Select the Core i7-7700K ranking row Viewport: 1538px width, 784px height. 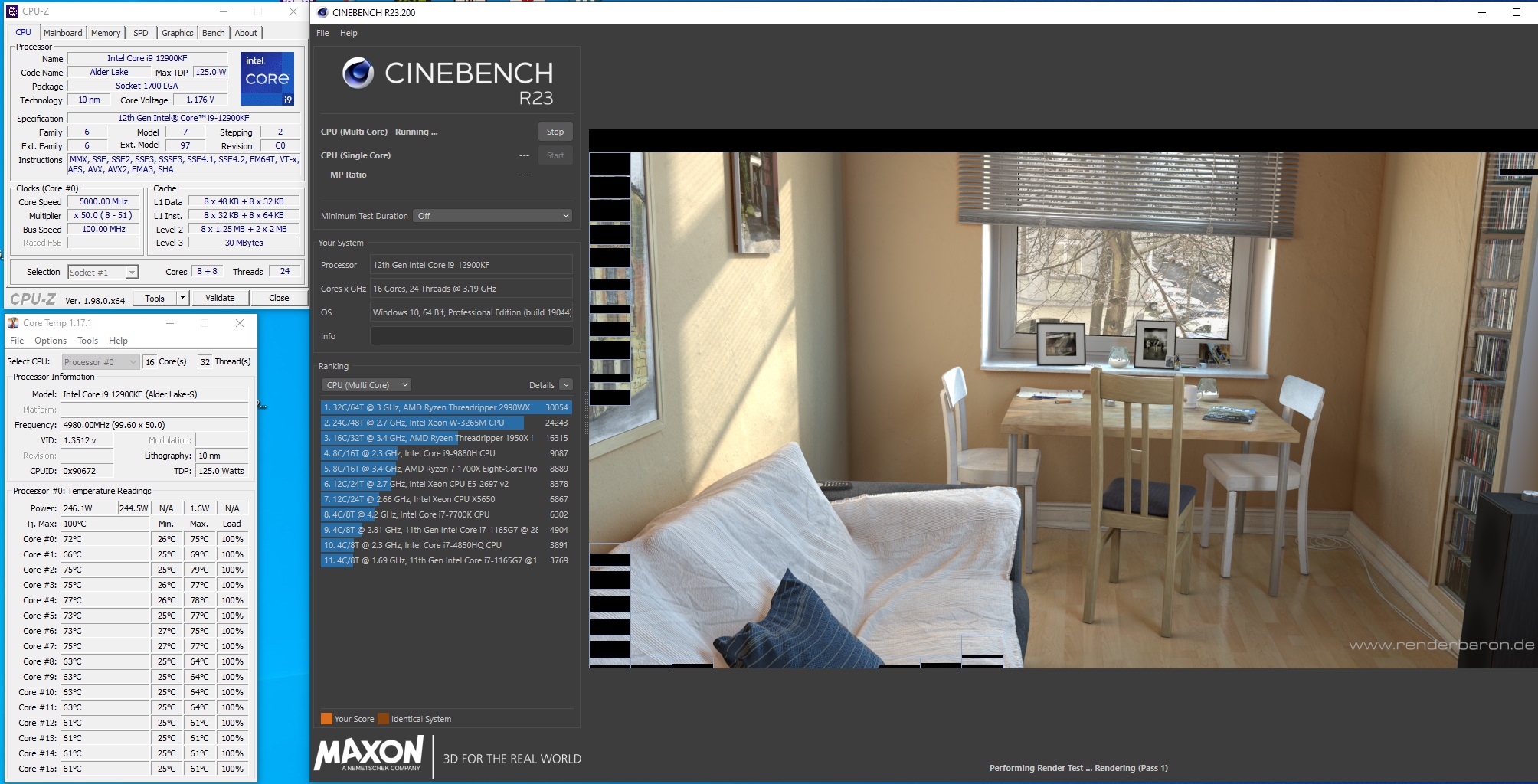click(446, 514)
